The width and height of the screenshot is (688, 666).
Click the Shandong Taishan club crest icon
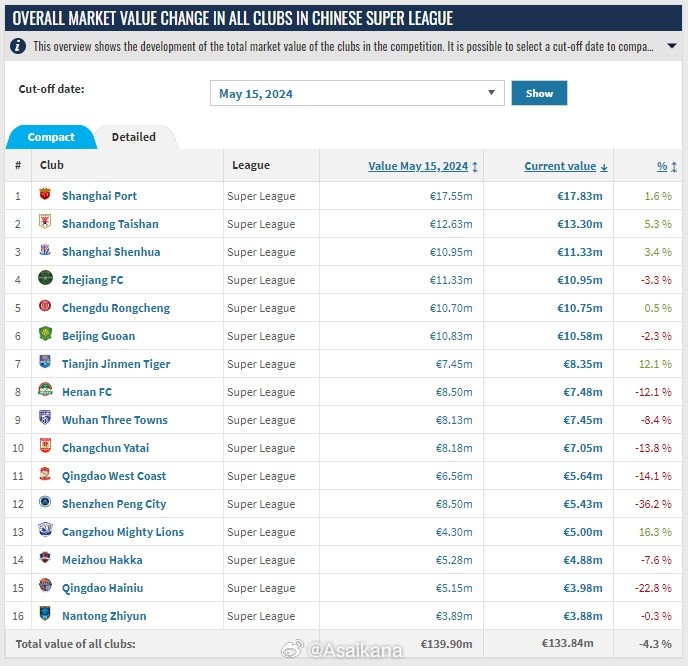point(44,223)
